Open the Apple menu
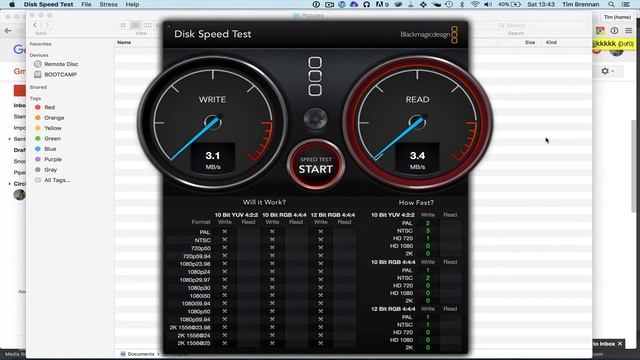Viewport: 640px width, 360px height. tap(12, 4)
